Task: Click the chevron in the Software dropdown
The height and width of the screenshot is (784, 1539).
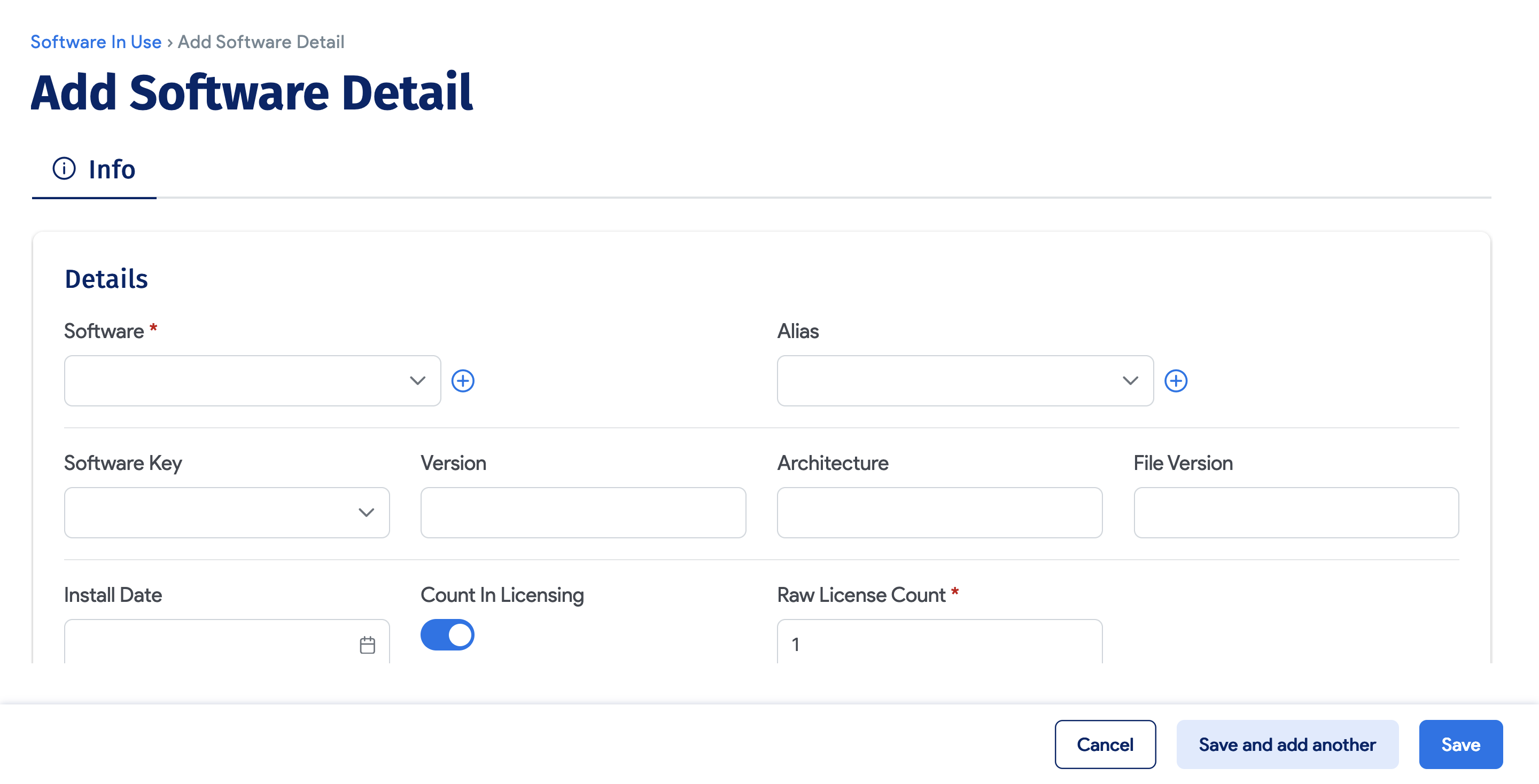Action: point(418,380)
